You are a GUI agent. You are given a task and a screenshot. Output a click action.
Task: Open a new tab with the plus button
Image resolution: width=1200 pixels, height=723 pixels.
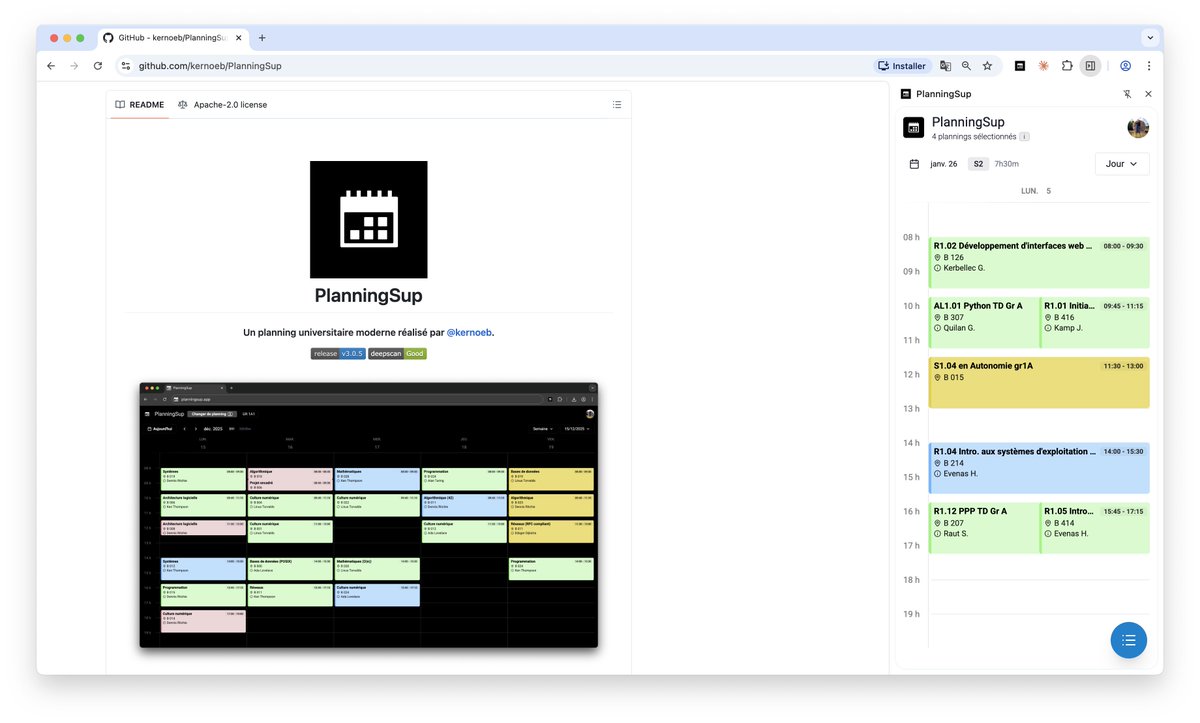pyautogui.click(x=262, y=38)
